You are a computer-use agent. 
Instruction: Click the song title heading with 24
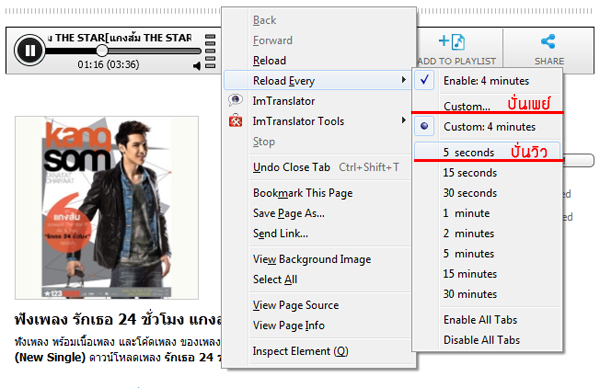[118, 319]
